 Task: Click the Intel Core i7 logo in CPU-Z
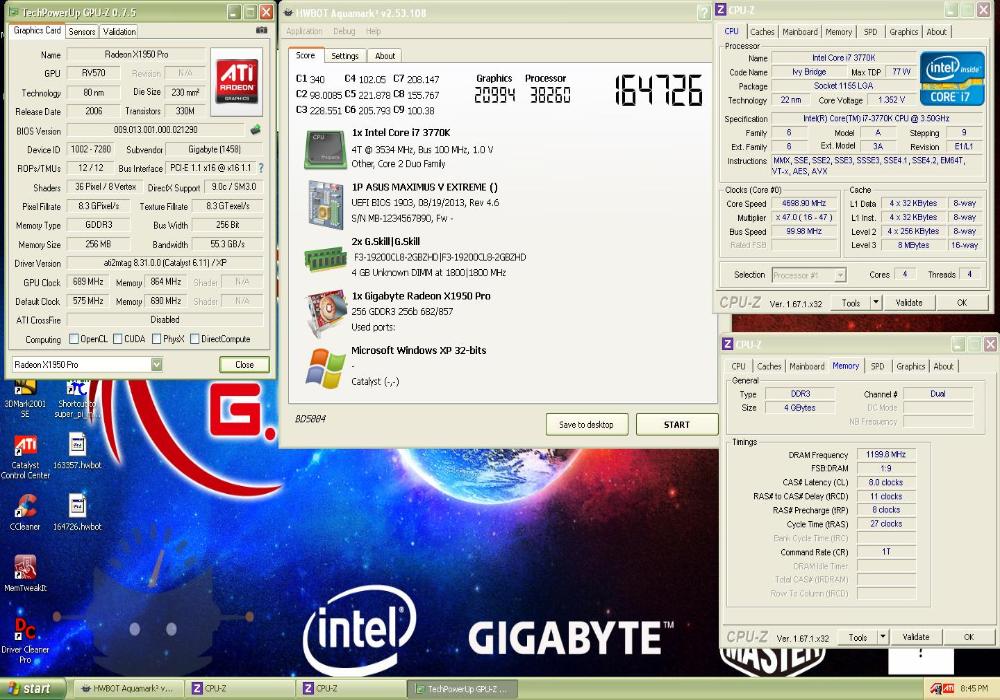[952, 79]
